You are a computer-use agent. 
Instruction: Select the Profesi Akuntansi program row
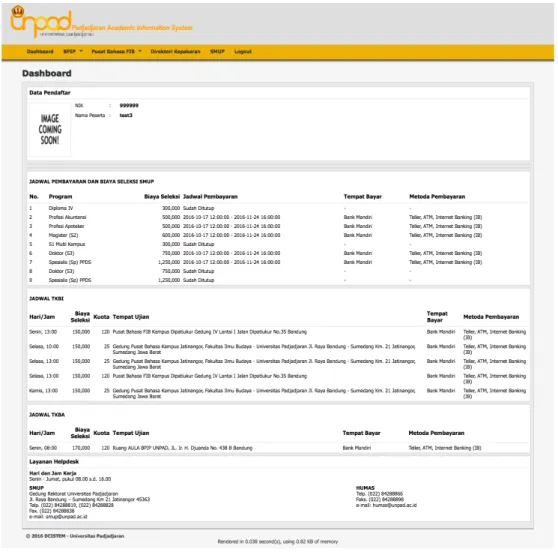(278, 217)
